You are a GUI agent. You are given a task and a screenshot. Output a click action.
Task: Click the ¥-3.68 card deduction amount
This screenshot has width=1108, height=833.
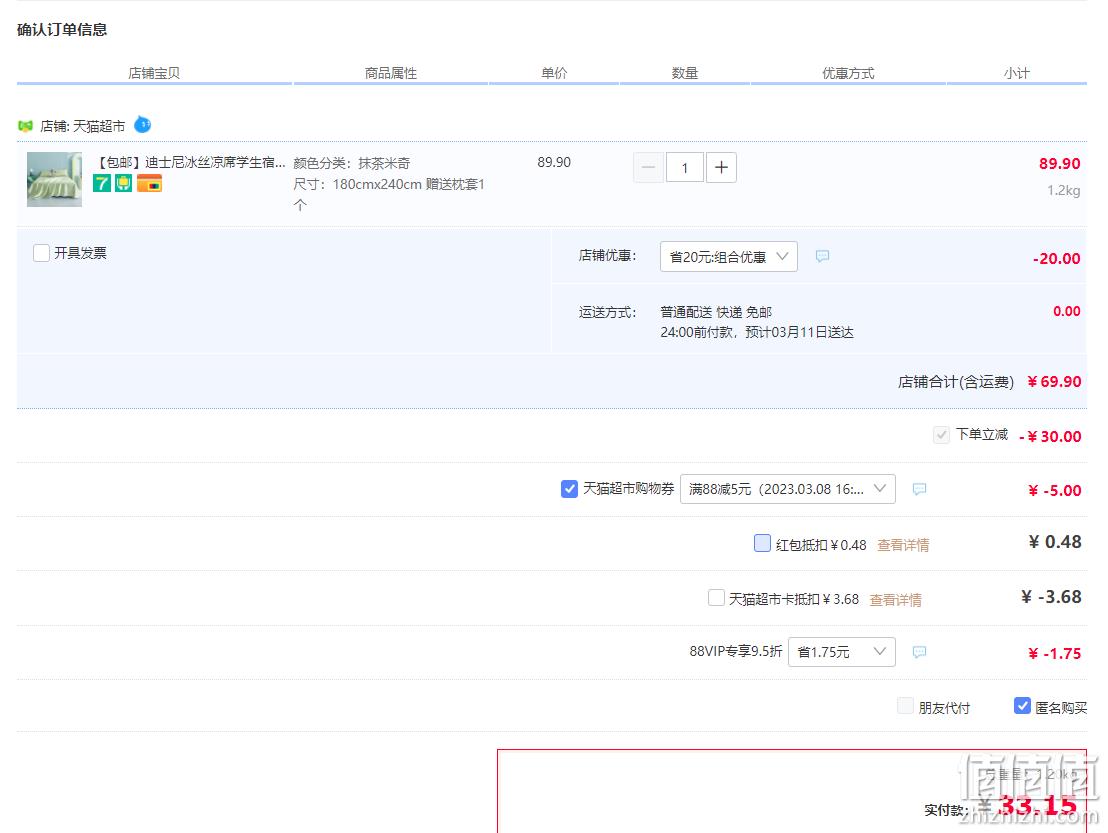[1051, 597]
